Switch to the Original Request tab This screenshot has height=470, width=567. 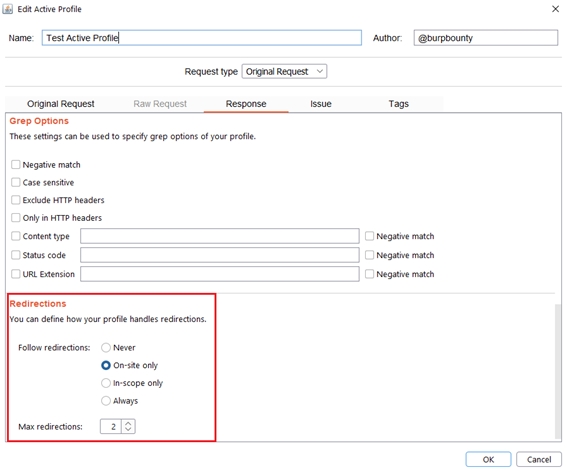(61, 104)
